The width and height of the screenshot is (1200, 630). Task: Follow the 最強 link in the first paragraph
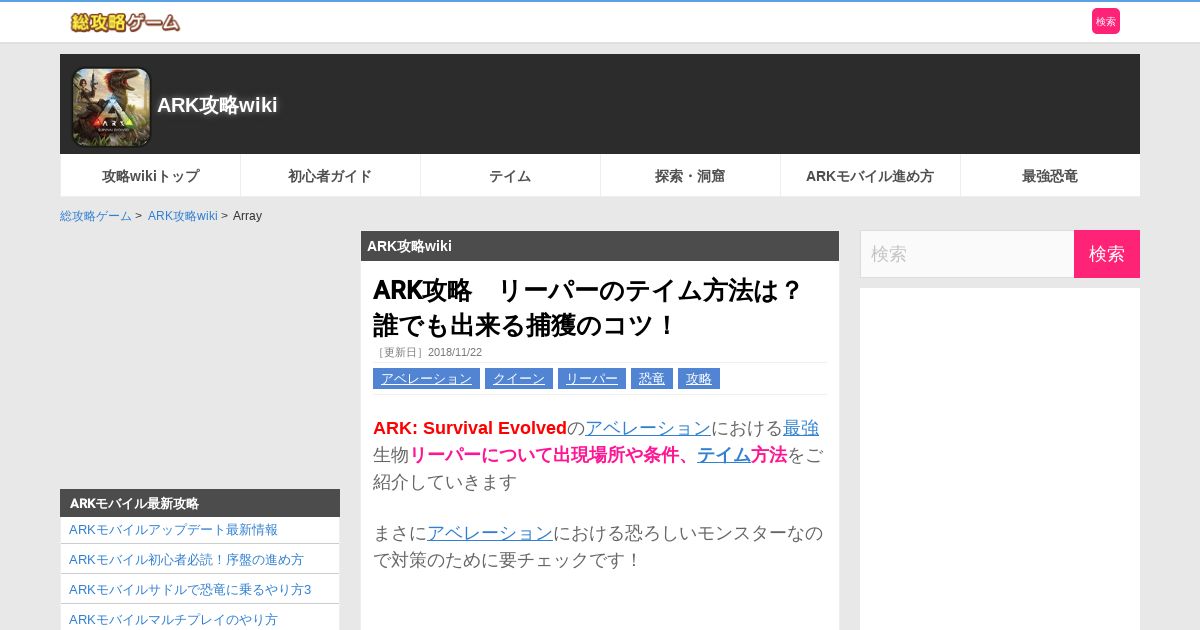(801, 428)
